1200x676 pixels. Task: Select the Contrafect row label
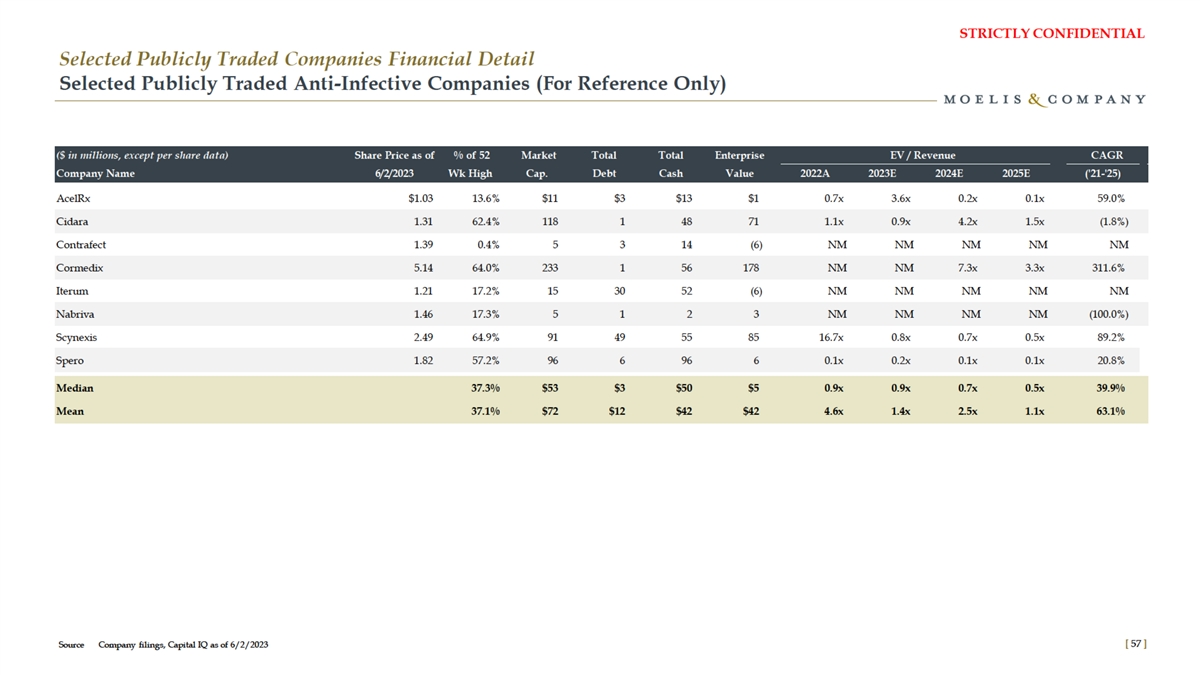click(x=81, y=245)
